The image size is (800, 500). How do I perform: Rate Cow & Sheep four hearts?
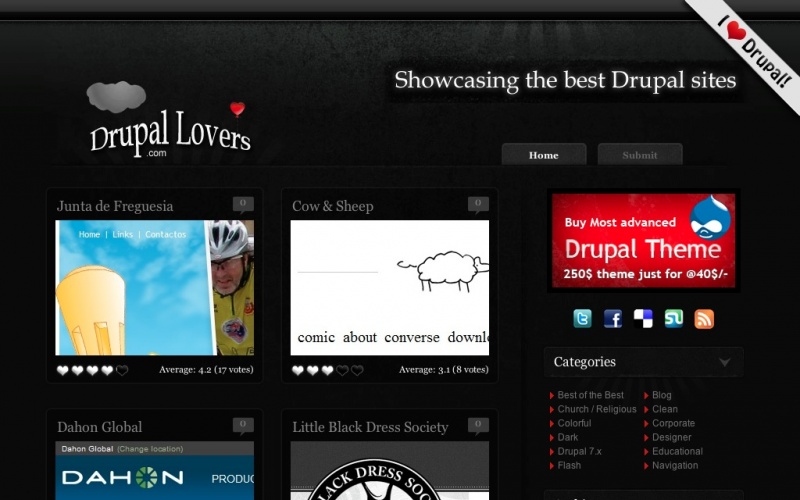pos(342,370)
